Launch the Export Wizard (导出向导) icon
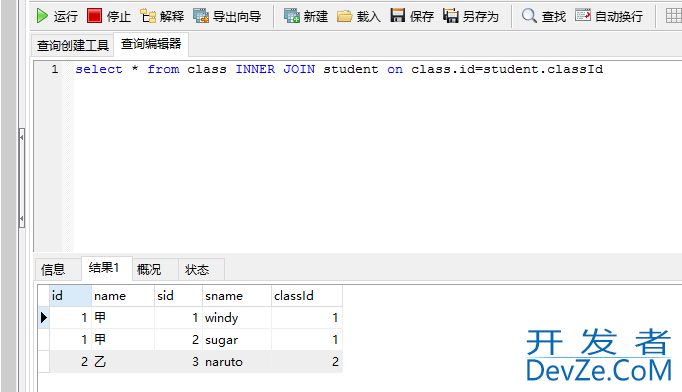The image size is (682, 392). pos(201,16)
